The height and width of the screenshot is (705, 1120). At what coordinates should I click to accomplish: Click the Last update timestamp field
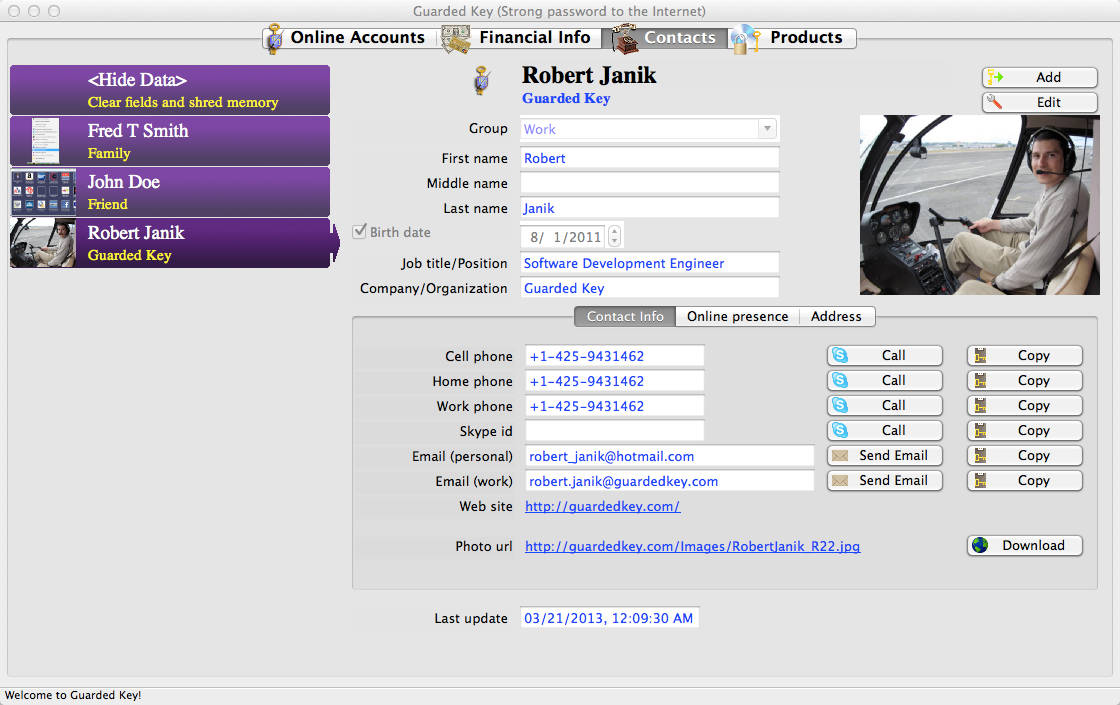[609, 619]
